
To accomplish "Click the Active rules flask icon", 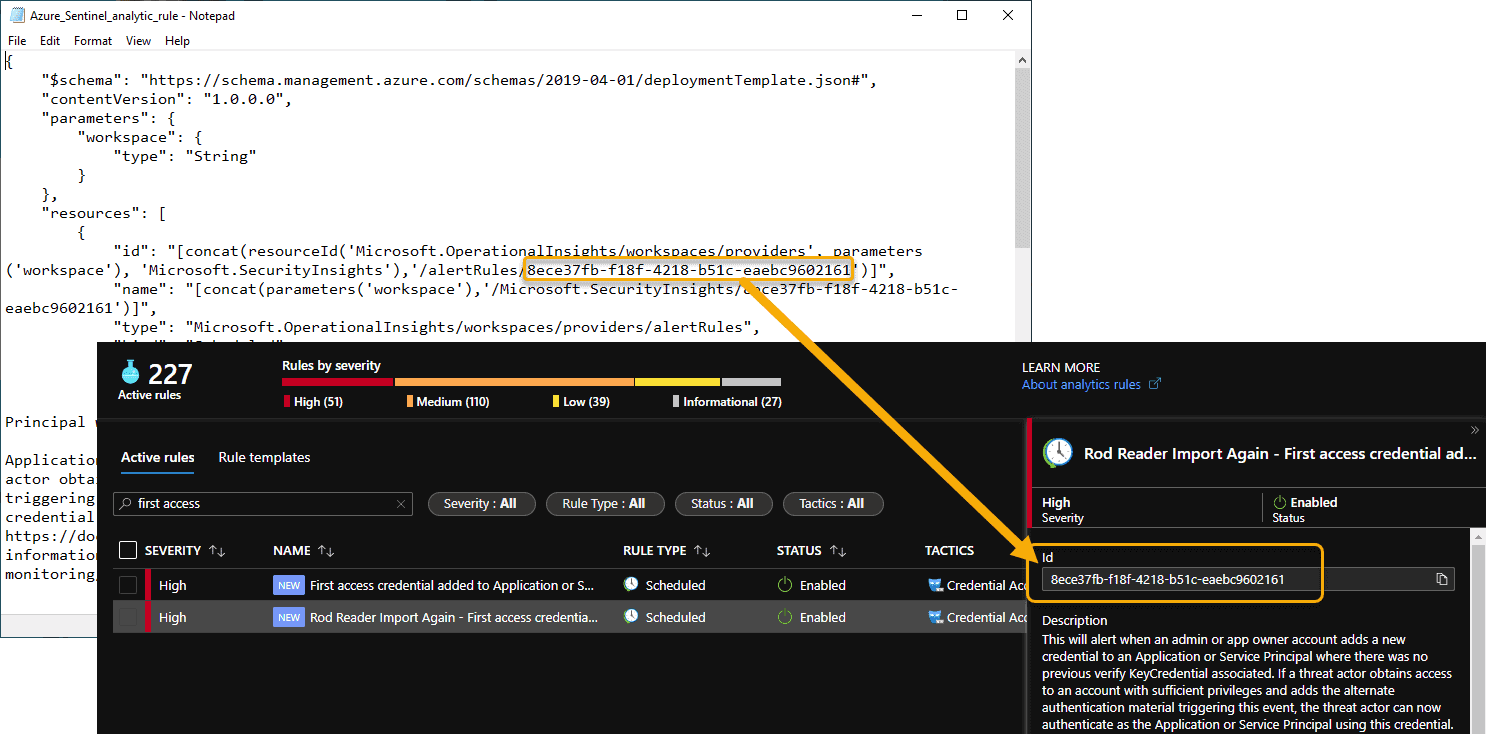I will click(130, 373).
